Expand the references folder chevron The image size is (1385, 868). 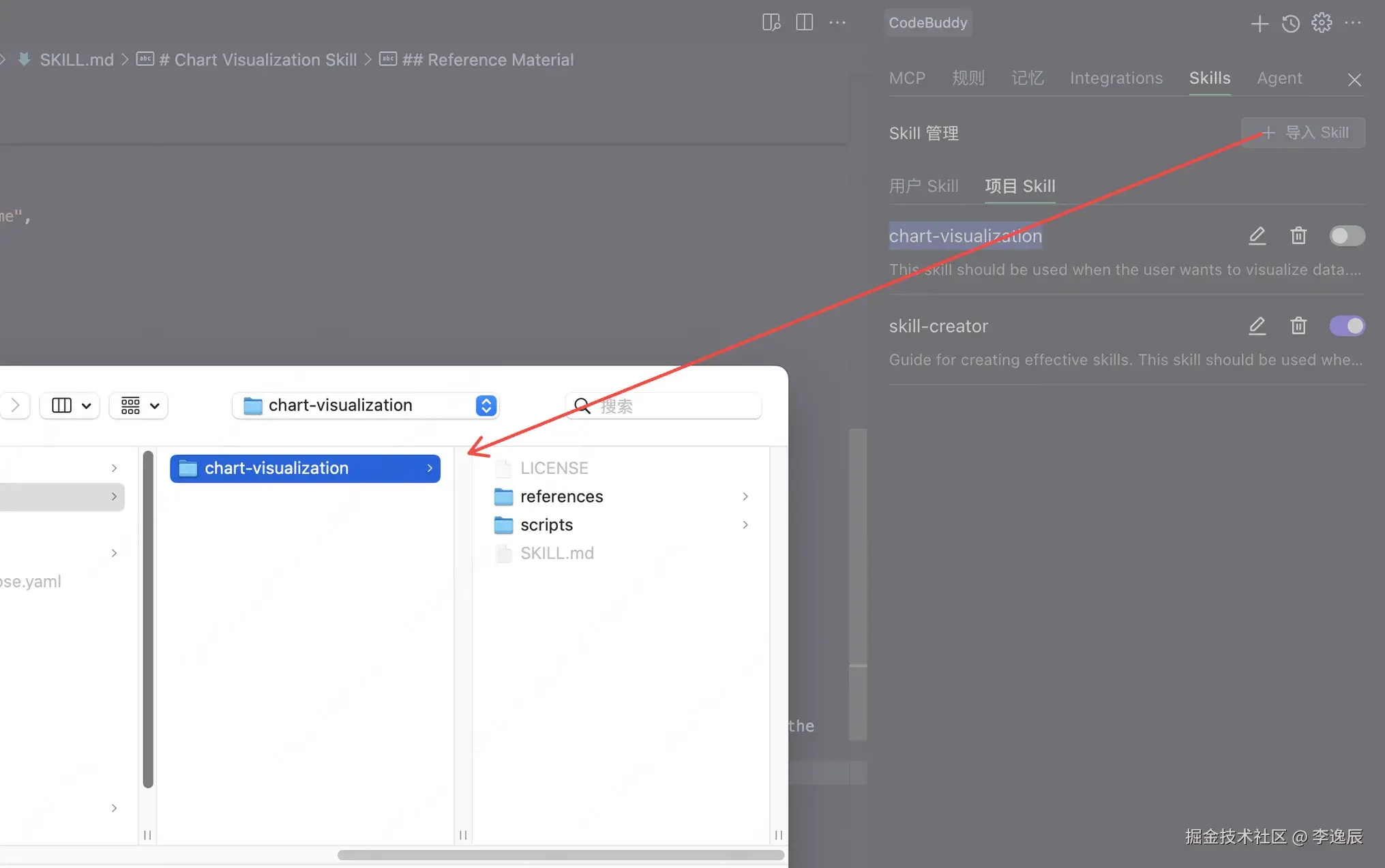tap(745, 496)
